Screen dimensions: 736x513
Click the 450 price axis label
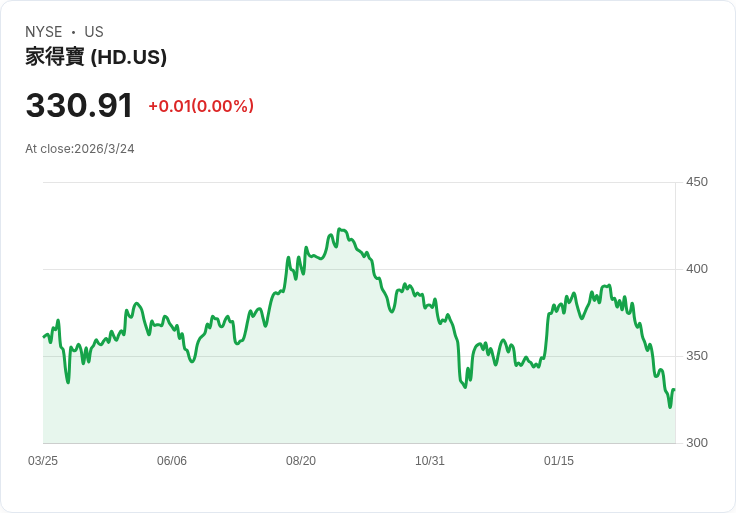(697, 182)
